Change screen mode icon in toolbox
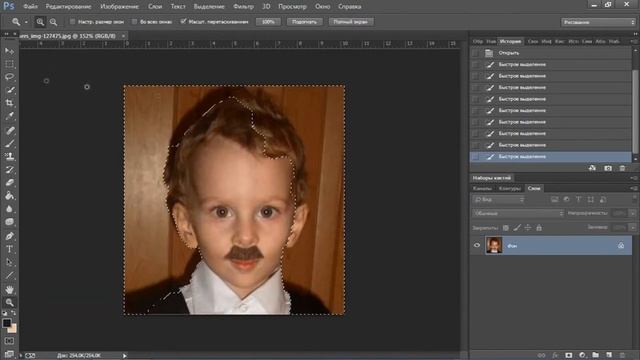 pos(9,353)
